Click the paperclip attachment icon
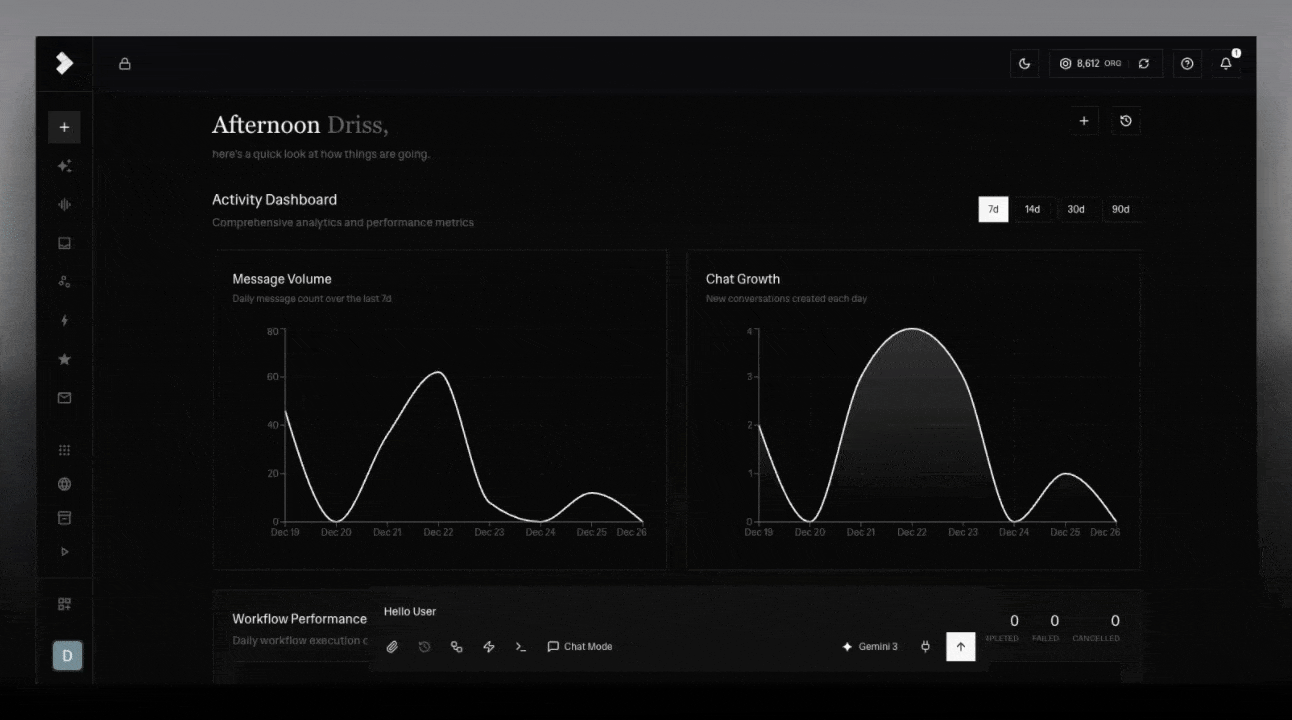 [x=392, y=647]
